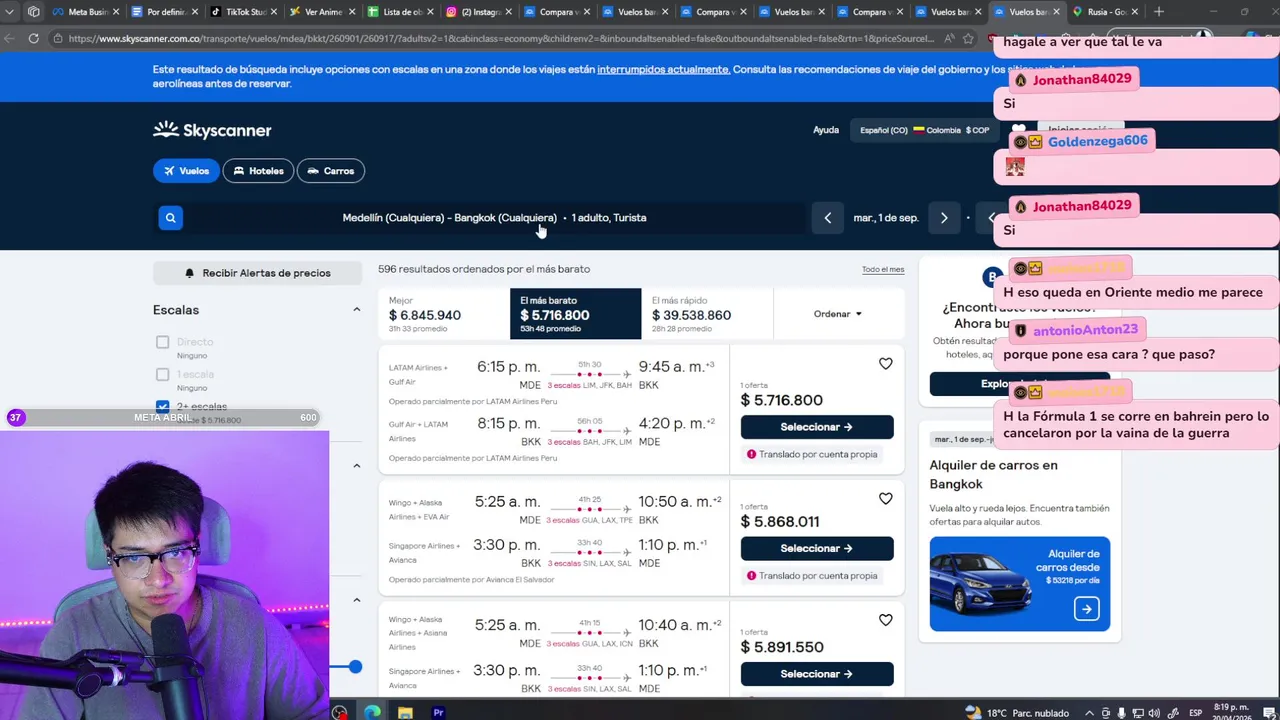
Task: Click the blue rental car image
Action: (x=982, y=583)
